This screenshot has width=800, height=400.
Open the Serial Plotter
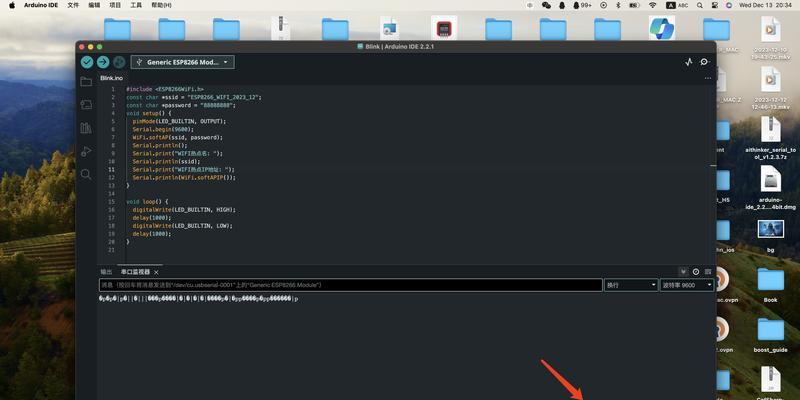click(689, 62)
